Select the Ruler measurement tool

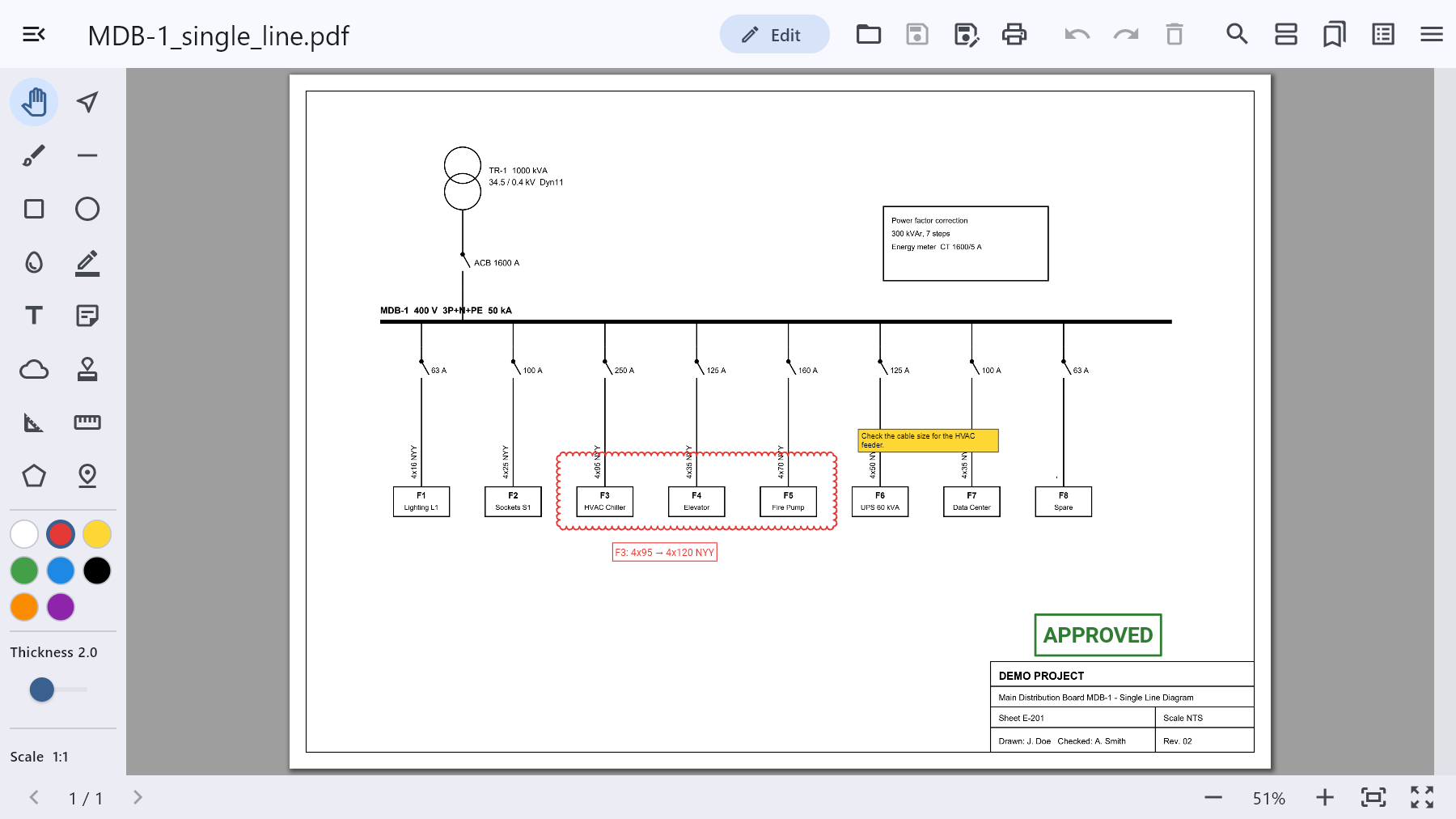87,422
